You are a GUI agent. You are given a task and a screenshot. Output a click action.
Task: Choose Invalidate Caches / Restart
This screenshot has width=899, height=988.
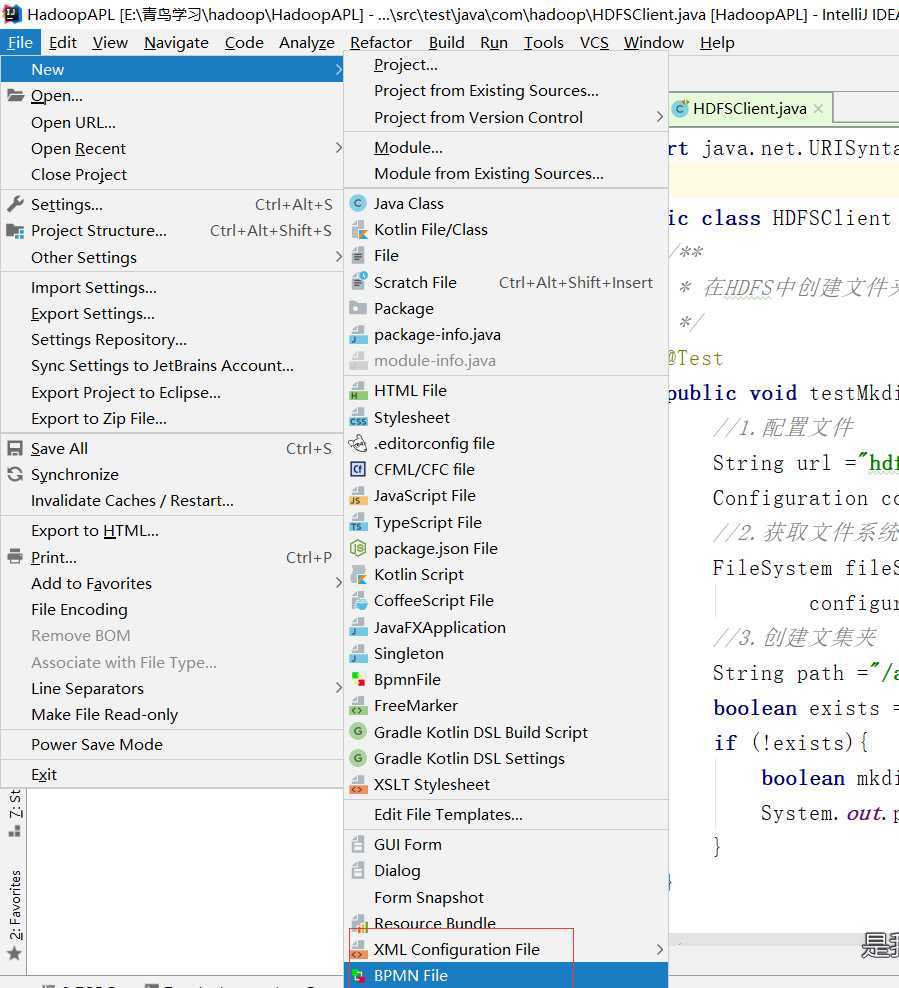132,500
